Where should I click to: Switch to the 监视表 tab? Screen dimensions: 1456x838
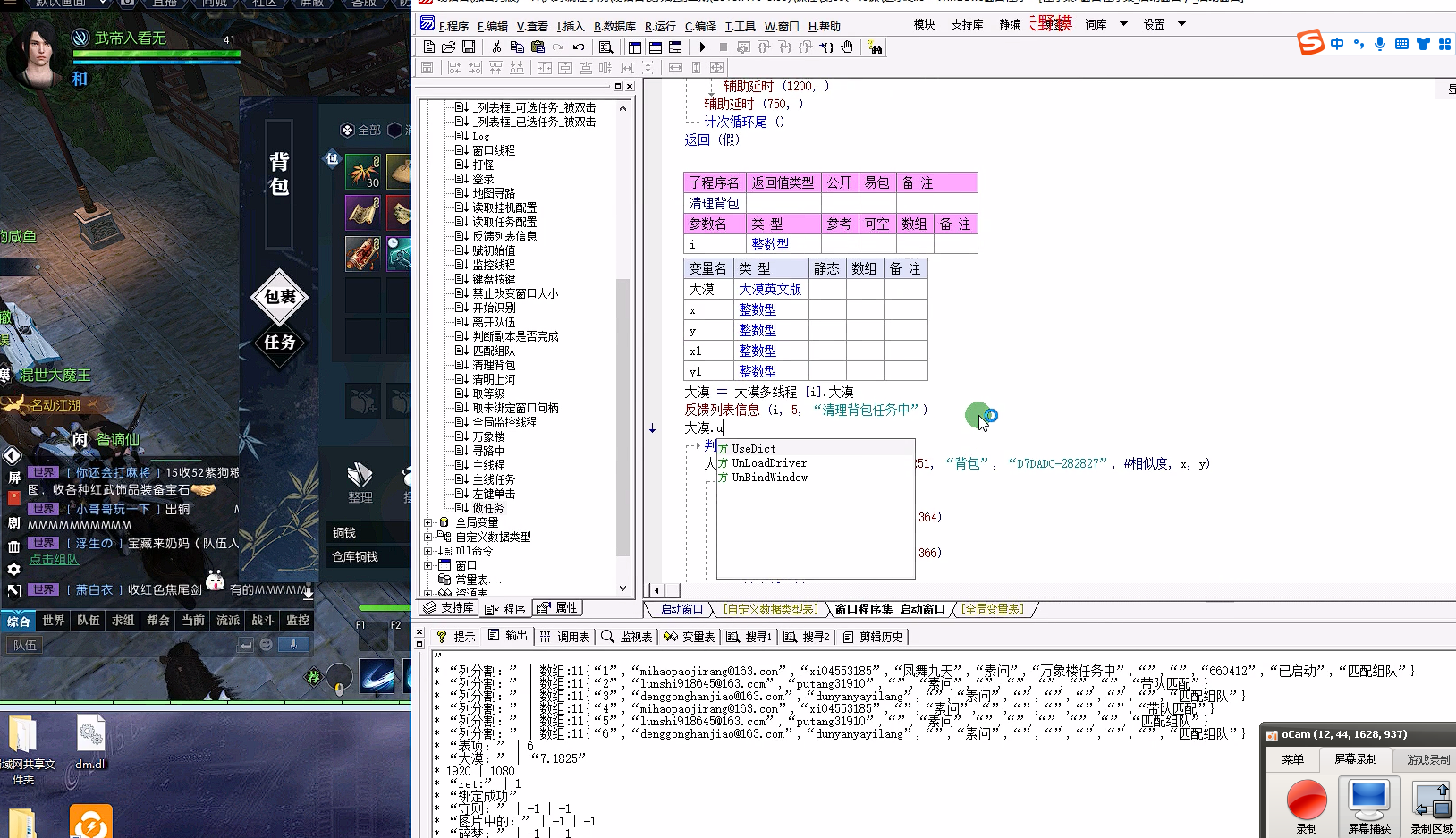tap(627, 636)
